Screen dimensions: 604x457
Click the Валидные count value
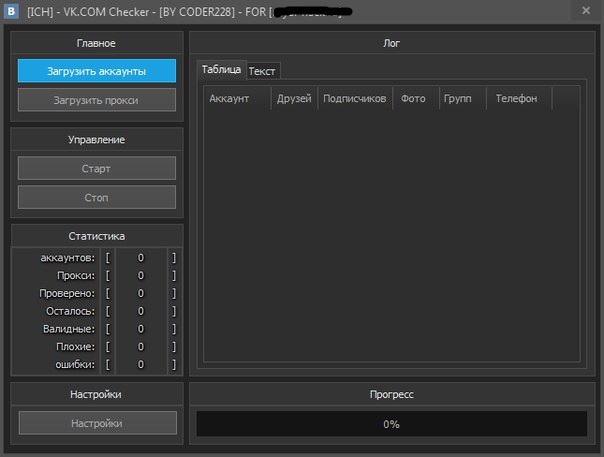[141, 329]
